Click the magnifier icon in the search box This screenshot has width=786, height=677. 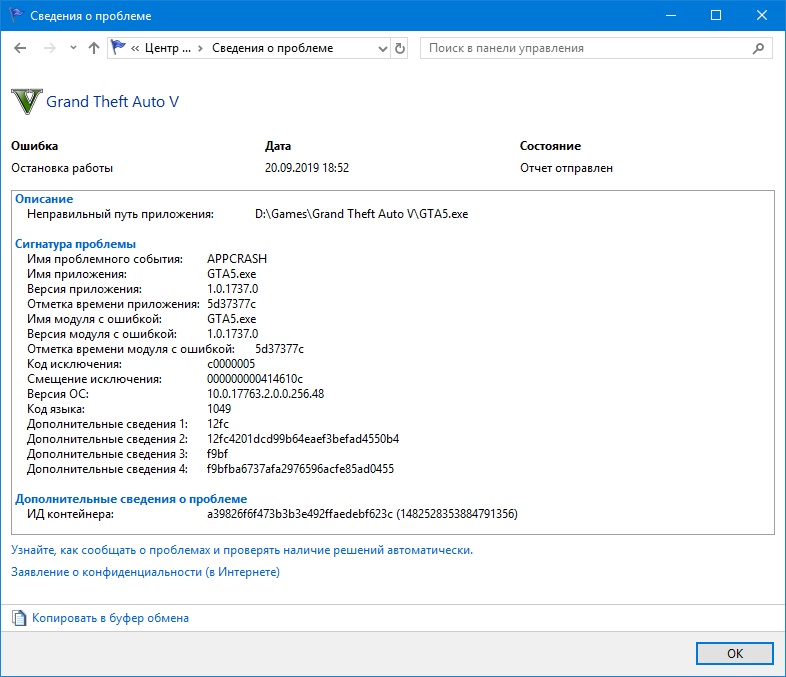[x=760, y=48]
